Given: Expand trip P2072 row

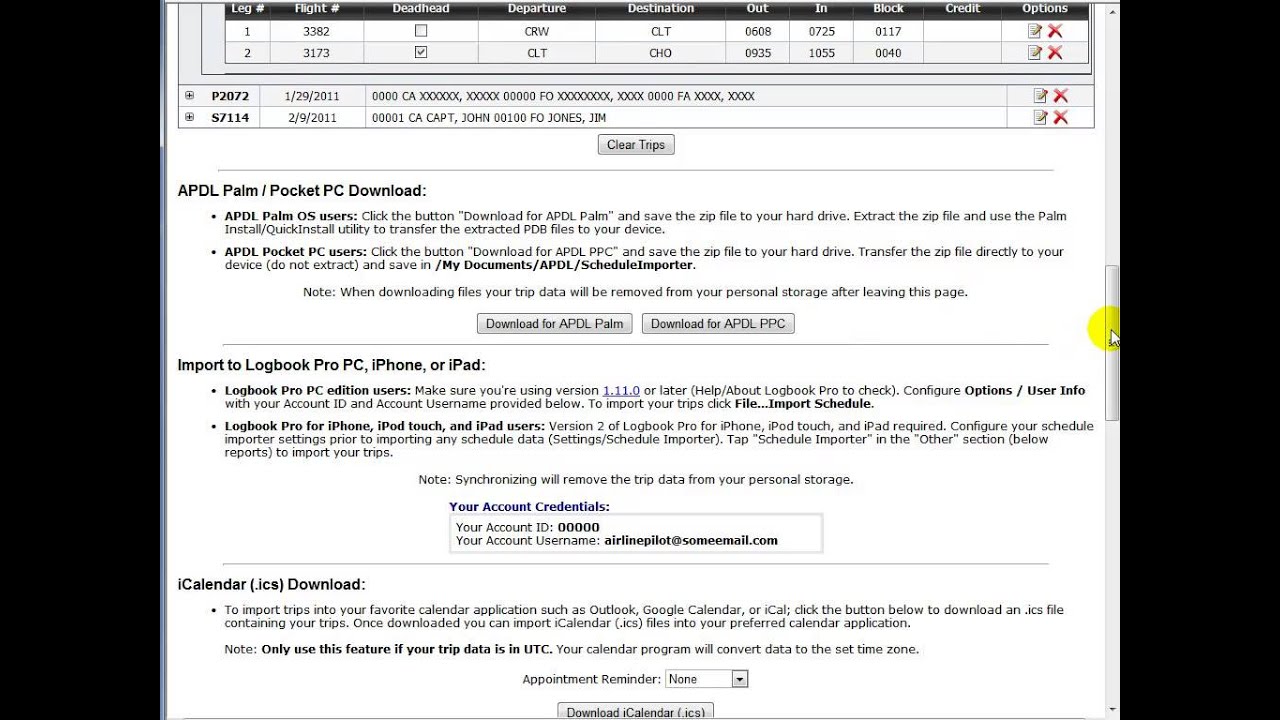Looking at the screenshot, I should tap(189, 96).
